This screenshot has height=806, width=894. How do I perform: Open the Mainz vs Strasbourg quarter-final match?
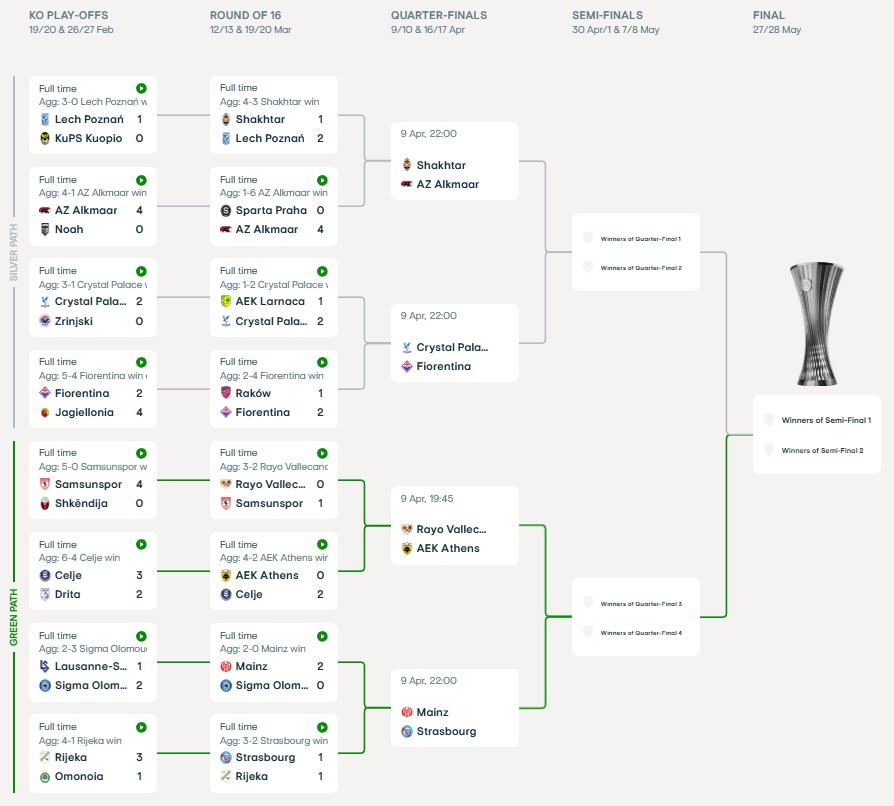(454, 707)
